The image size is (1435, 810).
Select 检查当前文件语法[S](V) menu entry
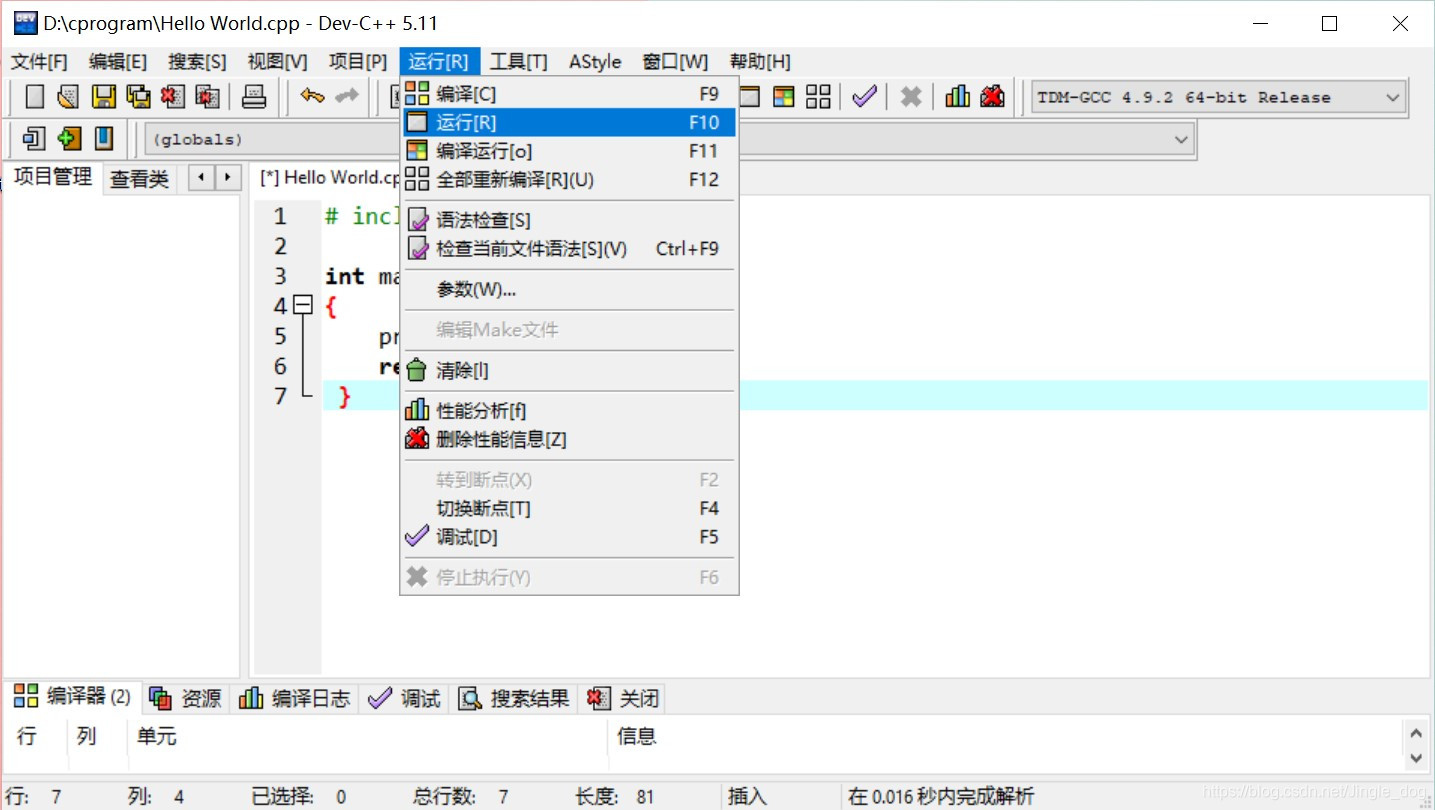(x=569, y=249)
